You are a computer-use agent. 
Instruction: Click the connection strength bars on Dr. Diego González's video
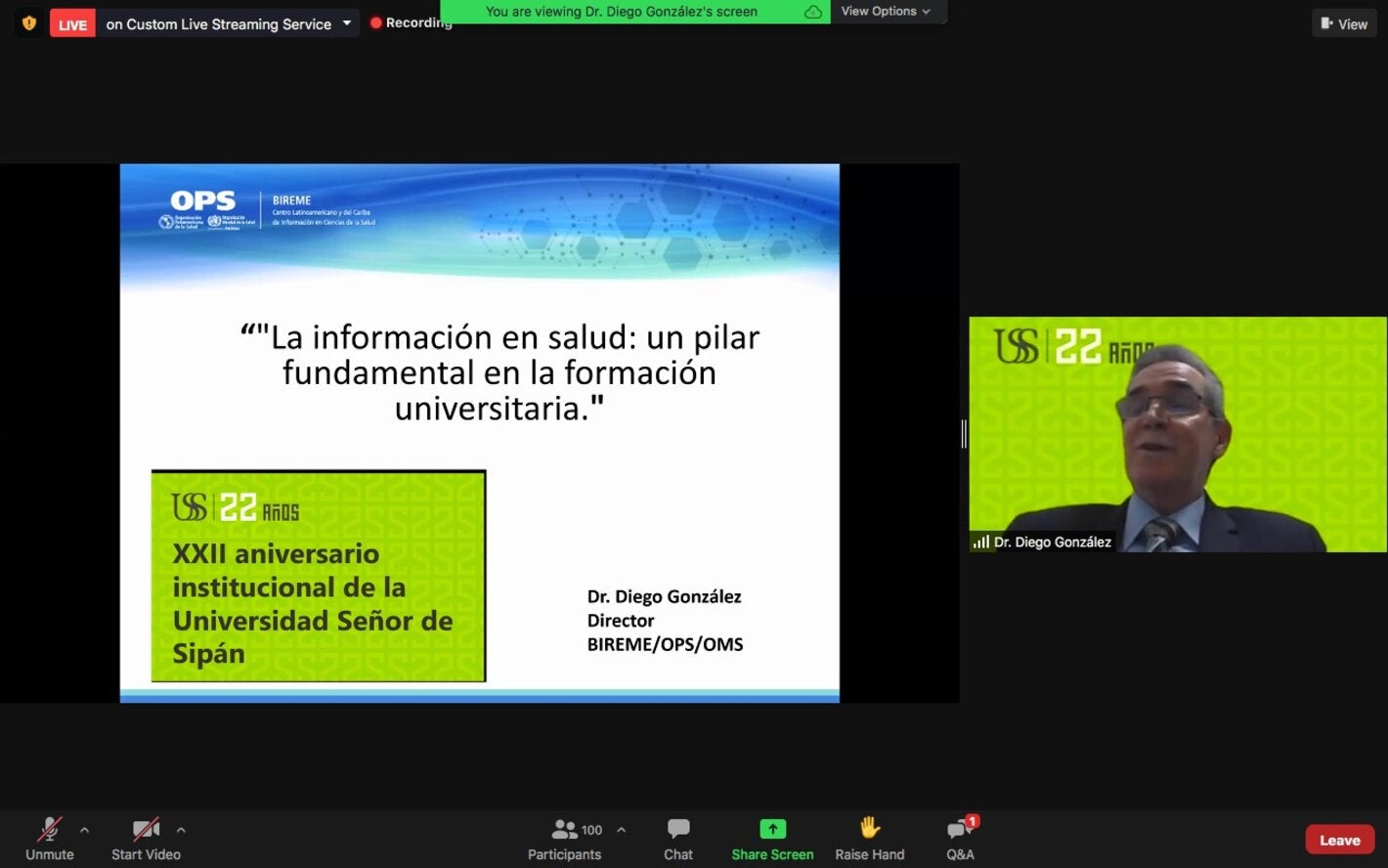coord(980,542)
